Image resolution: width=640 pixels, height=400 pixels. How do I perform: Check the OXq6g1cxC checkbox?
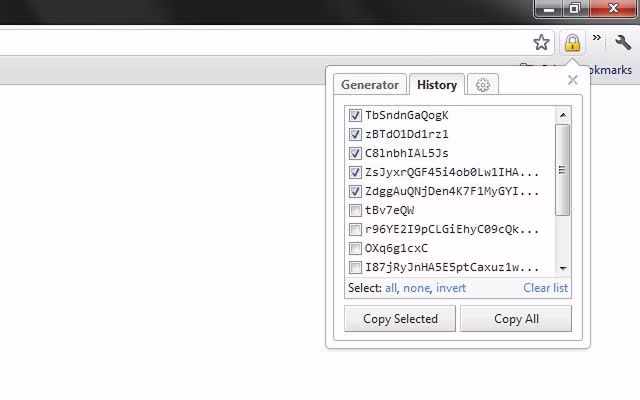click(x=355, y=248)
